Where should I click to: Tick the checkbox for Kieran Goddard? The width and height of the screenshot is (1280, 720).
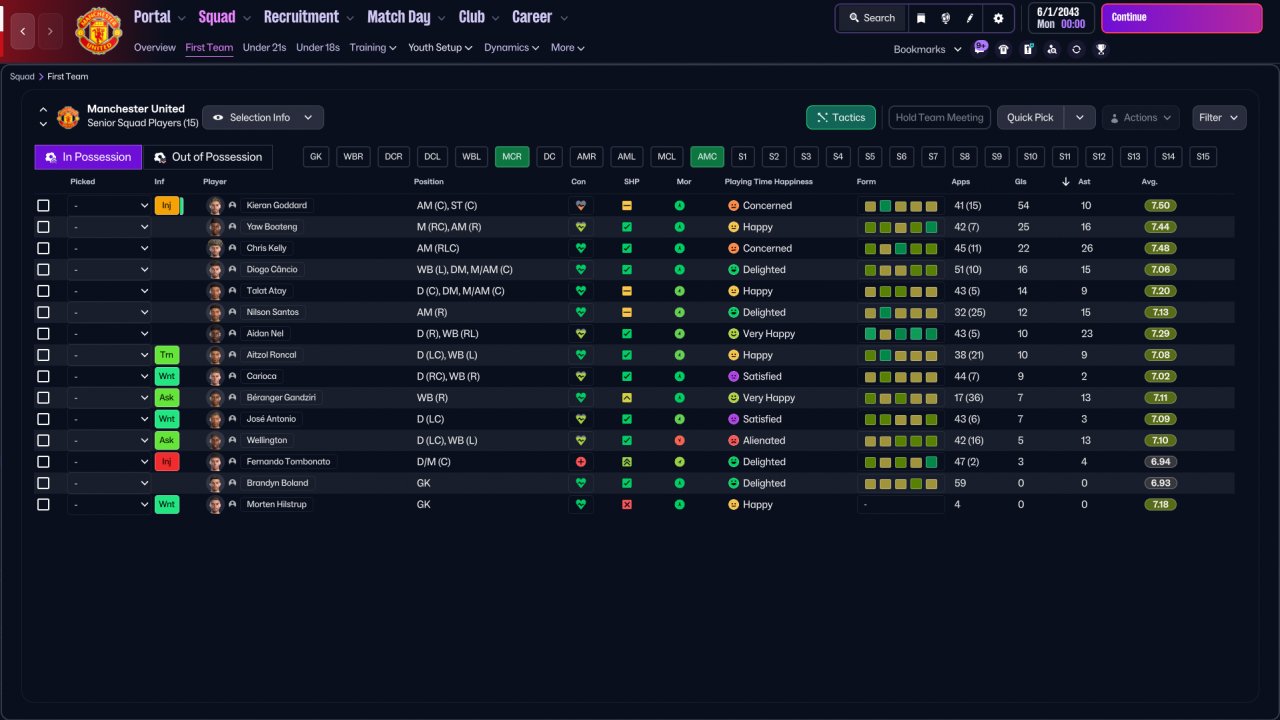pyautogui.click(x=43, y=206)
